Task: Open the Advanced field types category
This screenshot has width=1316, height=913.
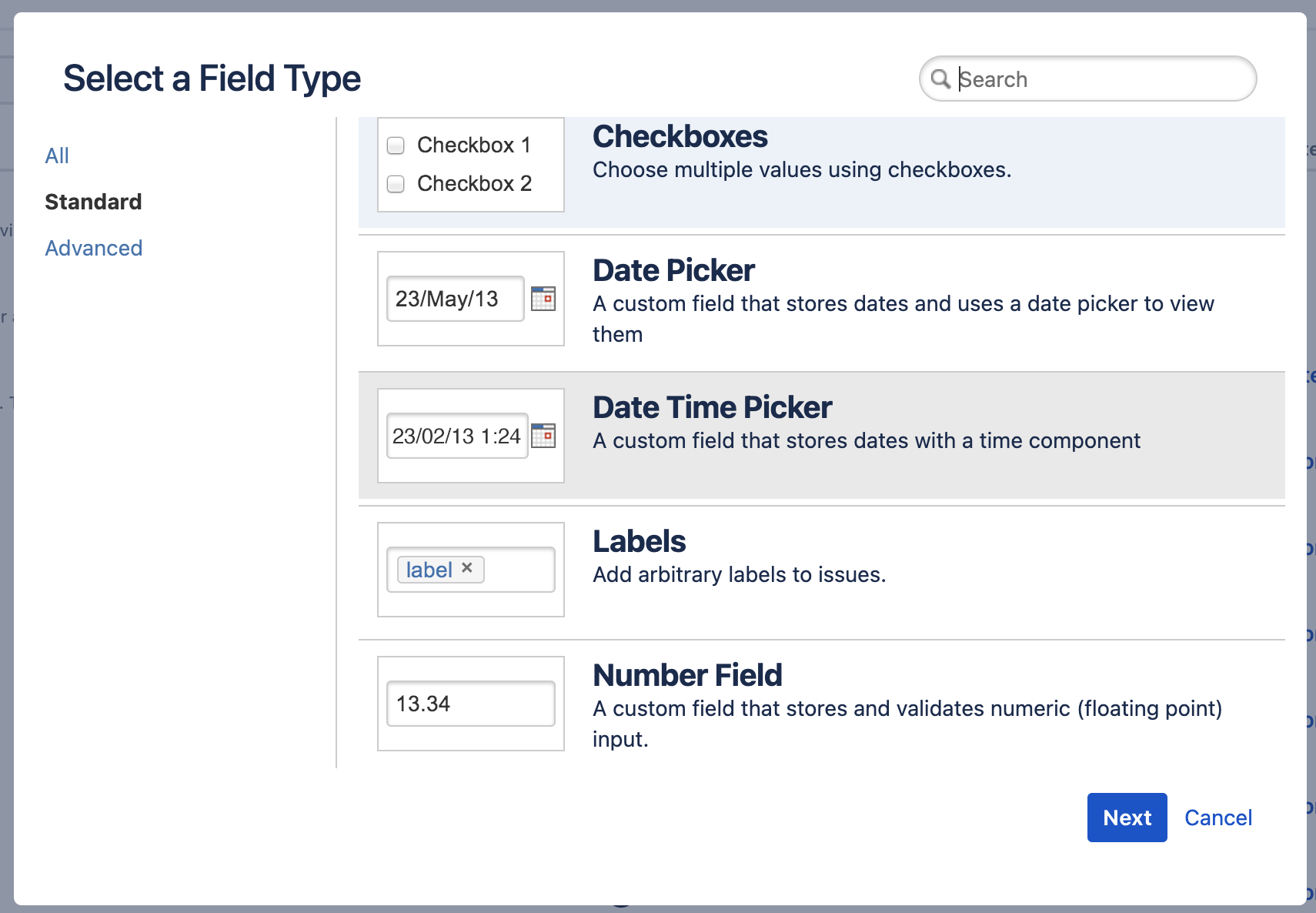Action: [94, 248]
